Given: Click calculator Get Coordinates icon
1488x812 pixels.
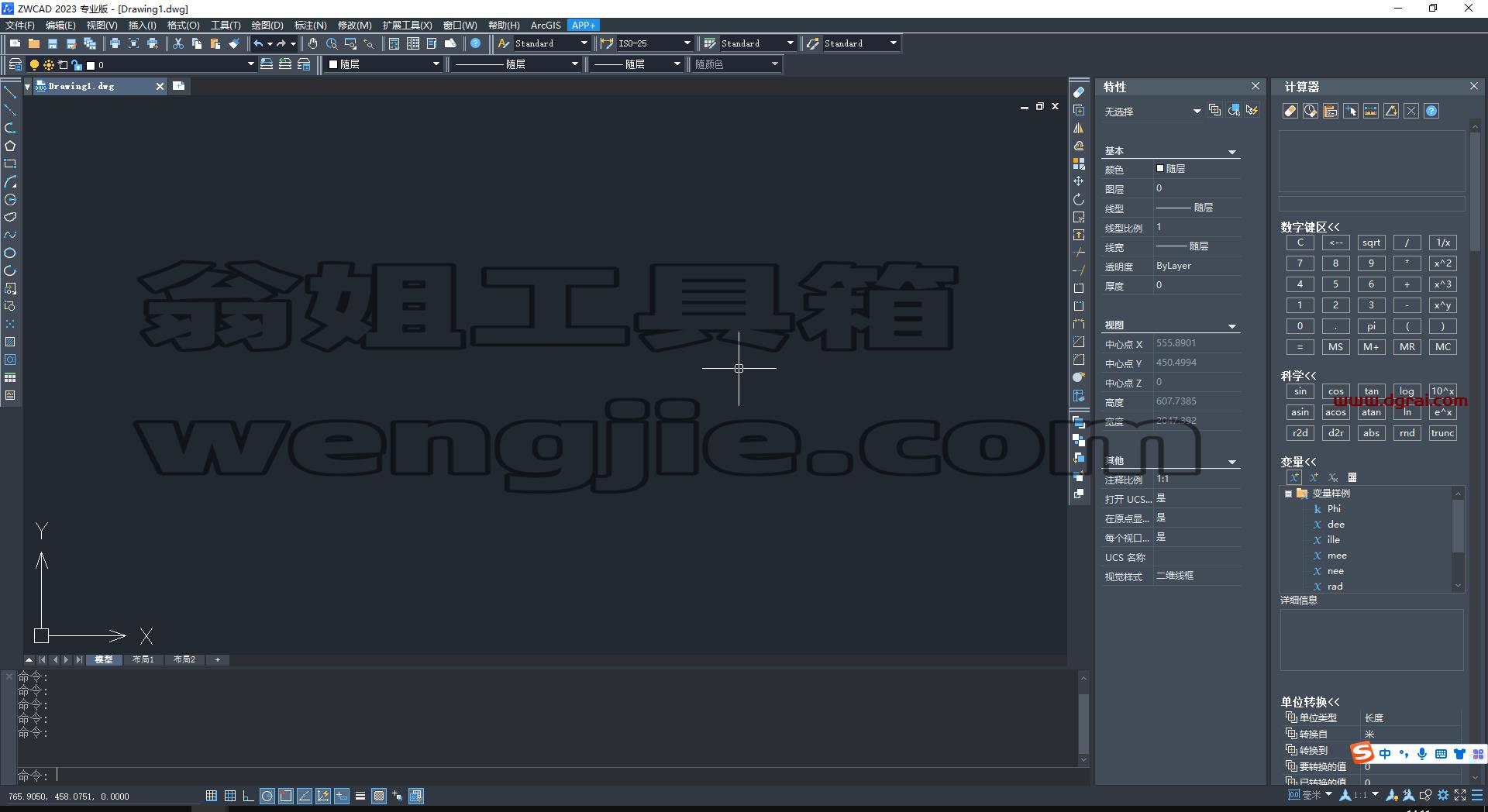Looking at the screenshot, I should pyautogui.click(x=1351, y=111).
